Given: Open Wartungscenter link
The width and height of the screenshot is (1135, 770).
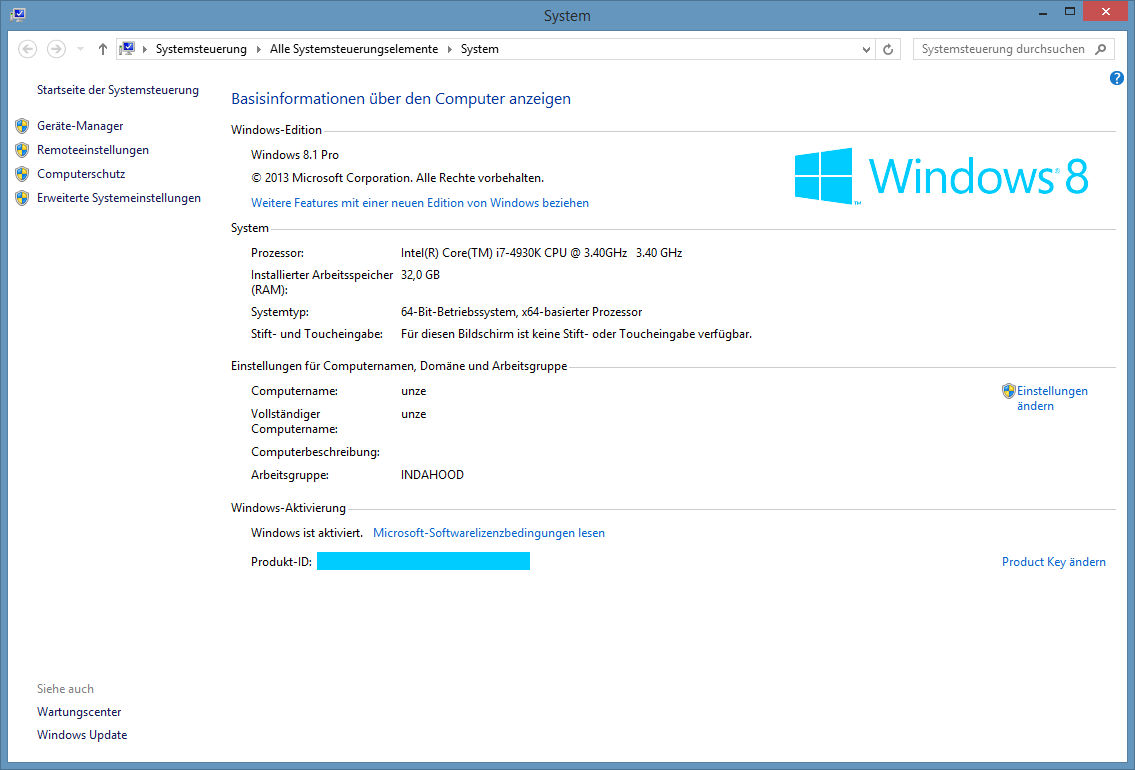Looking at the screenshot, I should (x=79, y=712).
